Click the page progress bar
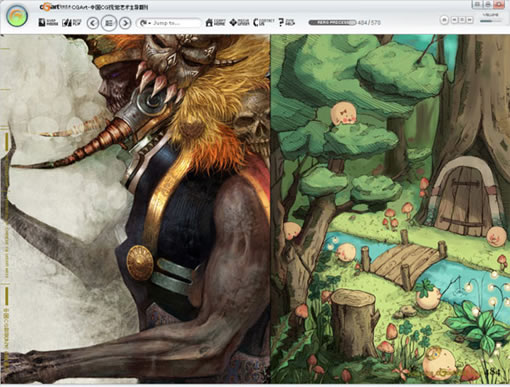The width and height of the screenshot is (510, 387). pos(332,23)
